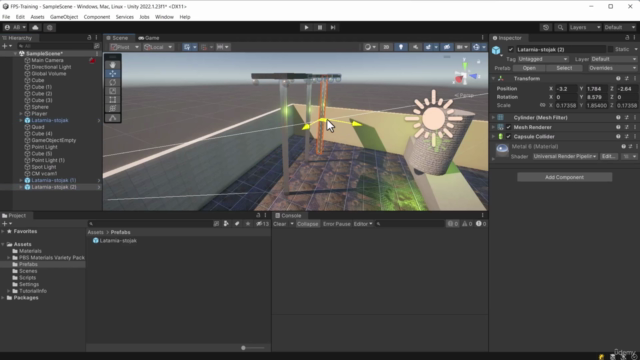The width and height of the screenshot is (640, 360).
Task: Expand Cylinder (Mesh Filter) component
Action: 493,118
